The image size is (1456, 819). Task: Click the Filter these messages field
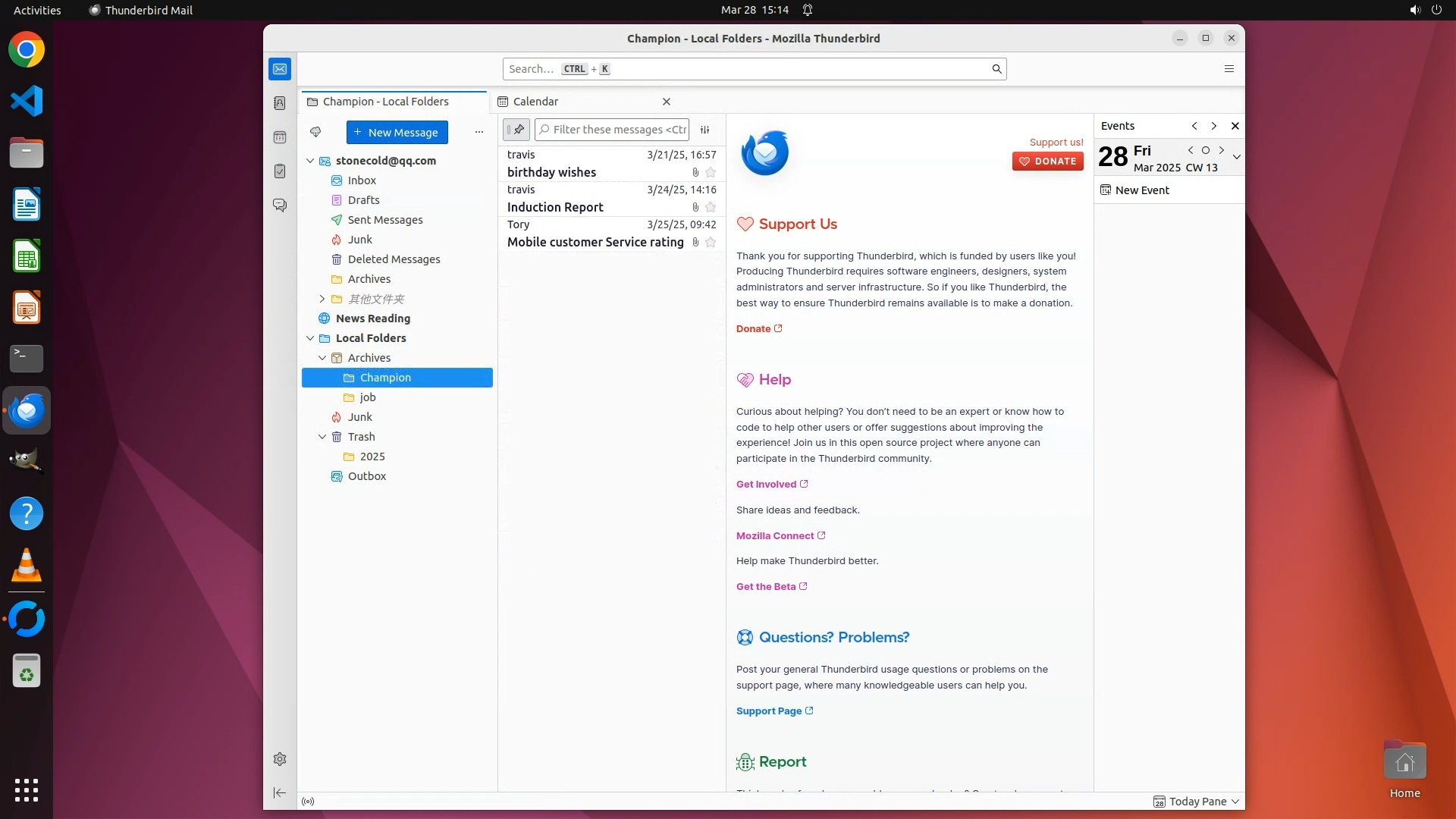(x=618, y=130)
